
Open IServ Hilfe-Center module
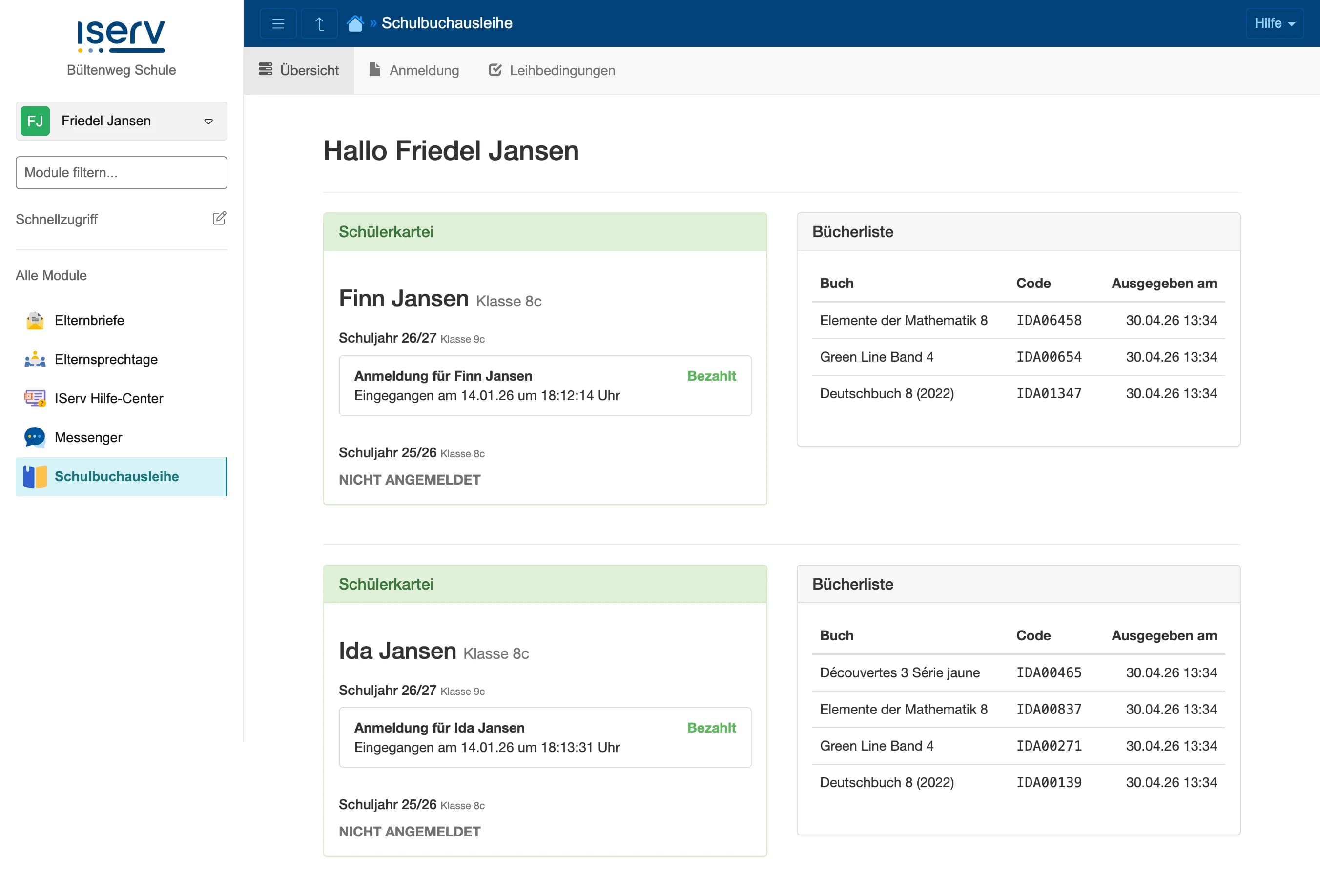pyautogui.click(x=122, y=399)
